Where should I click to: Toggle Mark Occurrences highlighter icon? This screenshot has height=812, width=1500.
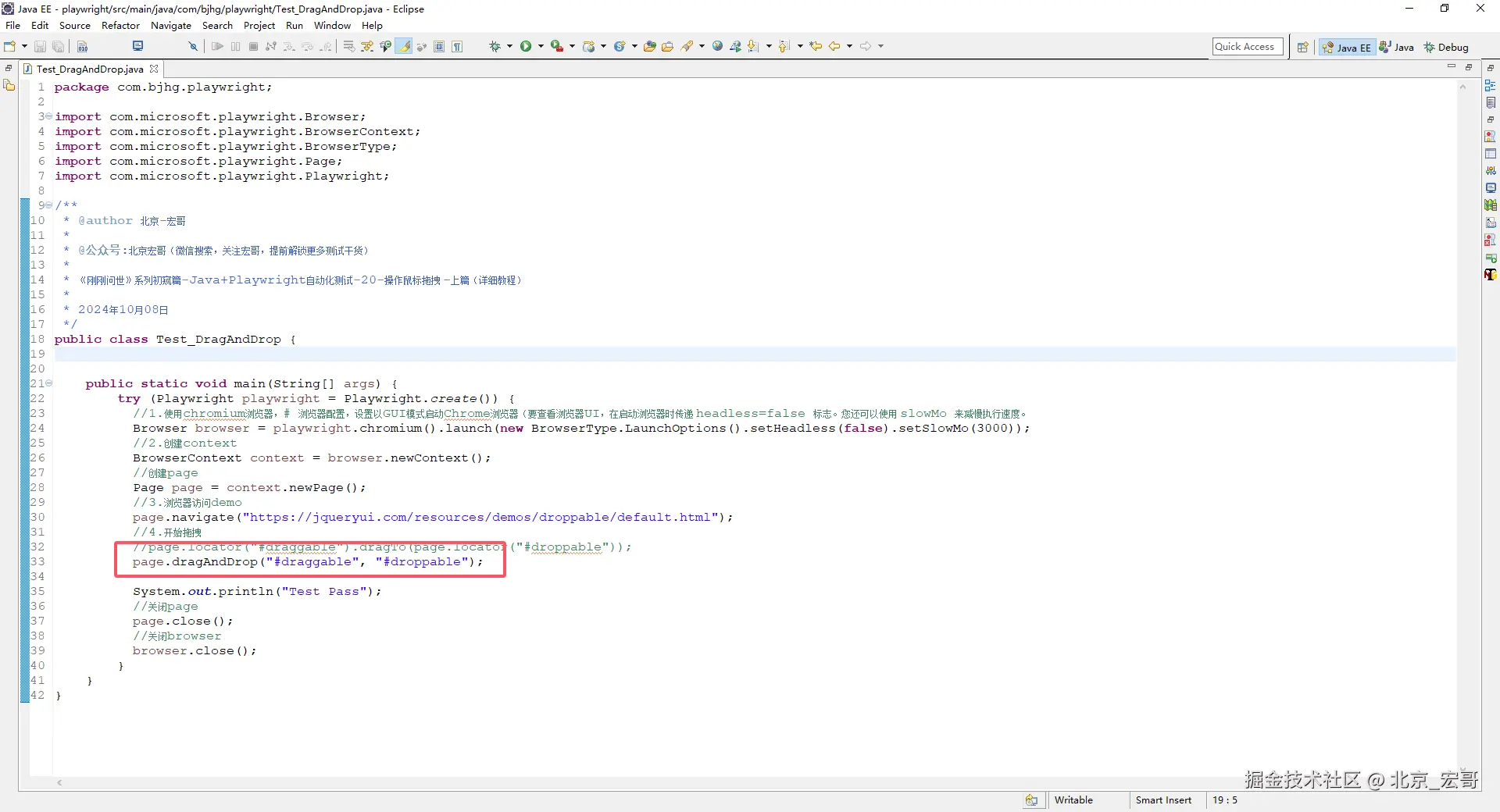point(403,46)
